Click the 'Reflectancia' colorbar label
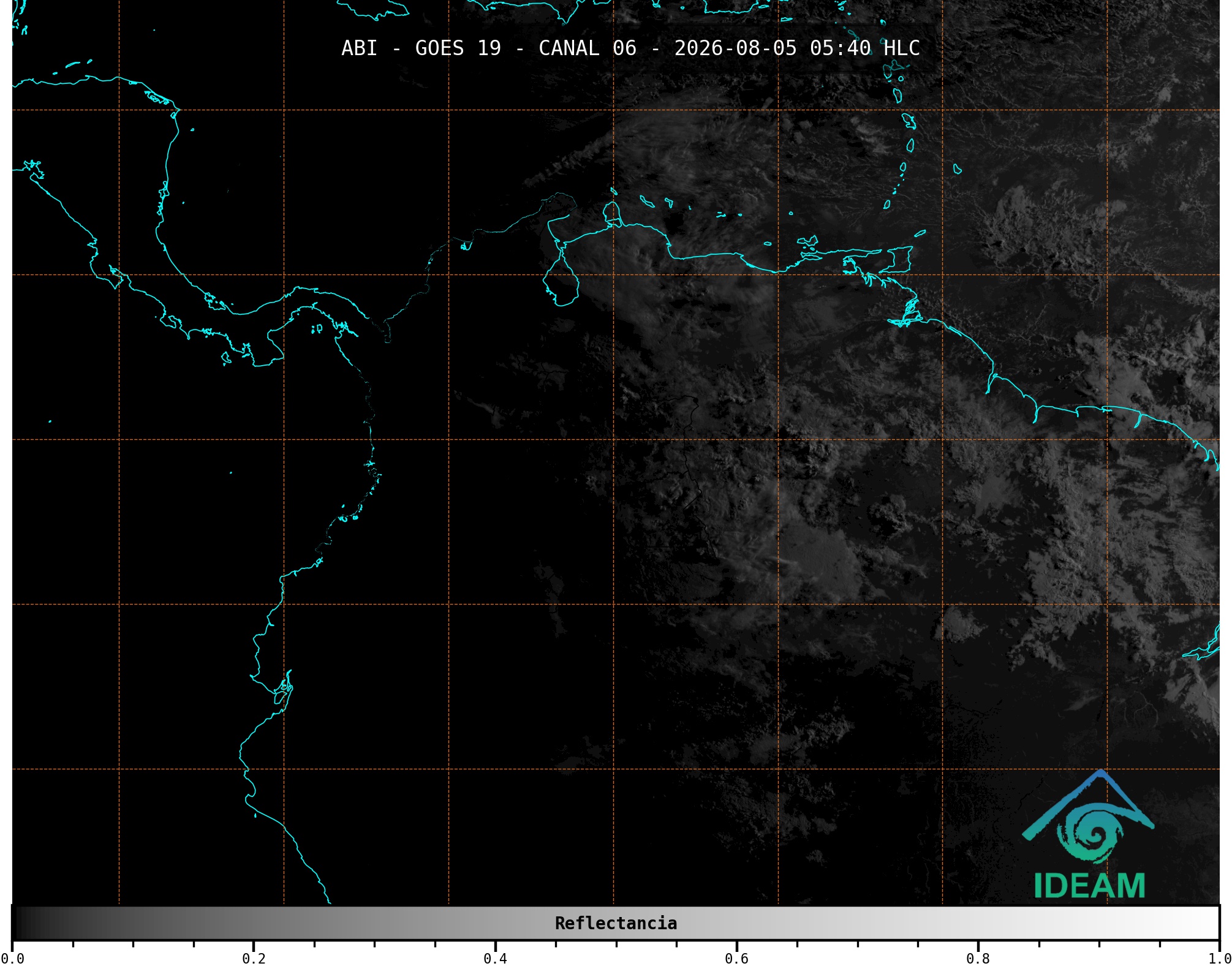The image size is (1232, 966). coord(616,923)
